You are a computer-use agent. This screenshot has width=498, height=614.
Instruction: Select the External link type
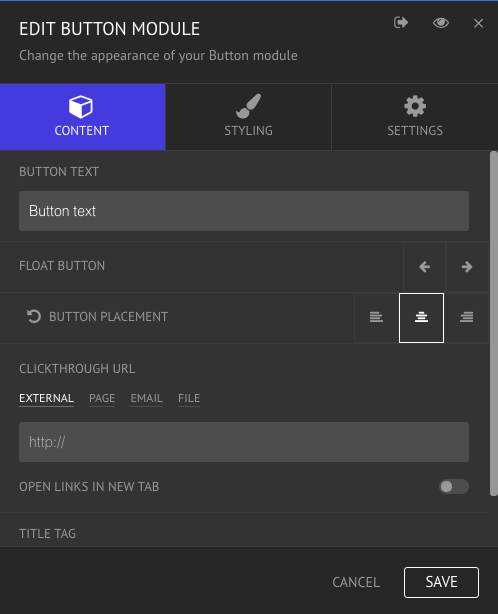coord(46,398)
